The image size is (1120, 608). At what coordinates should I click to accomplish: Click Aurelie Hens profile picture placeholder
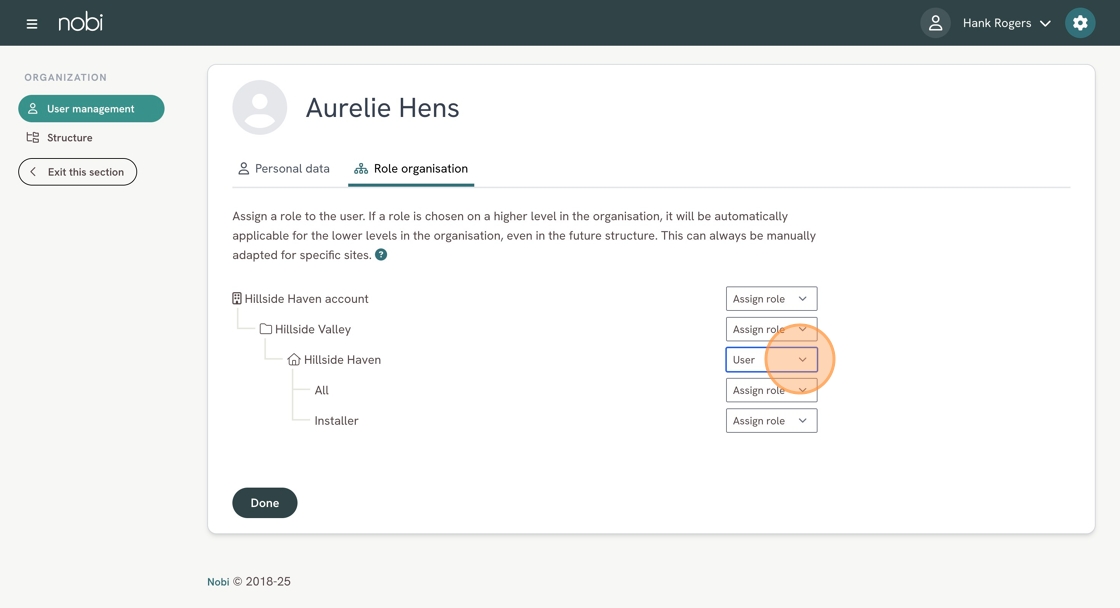[x=260, y=107]
